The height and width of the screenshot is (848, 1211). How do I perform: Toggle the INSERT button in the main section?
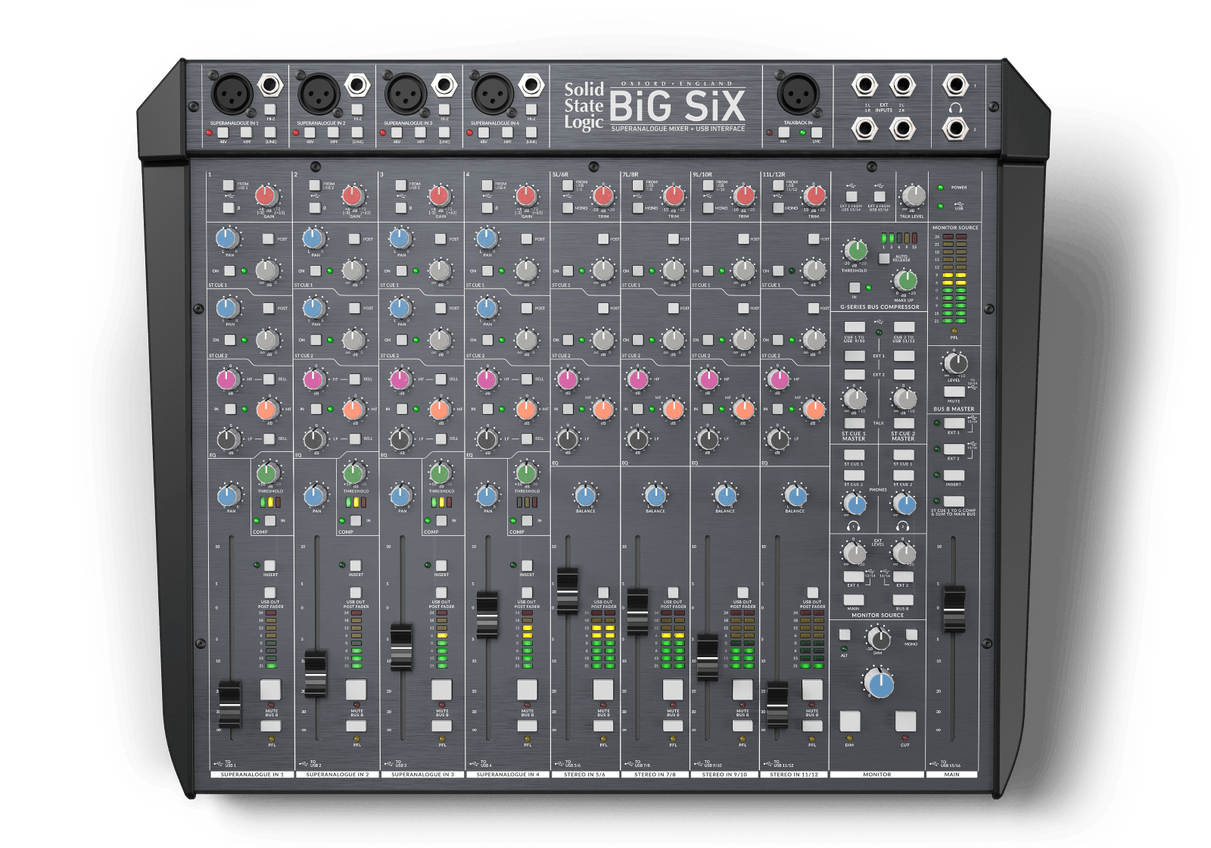pos(954,474)
